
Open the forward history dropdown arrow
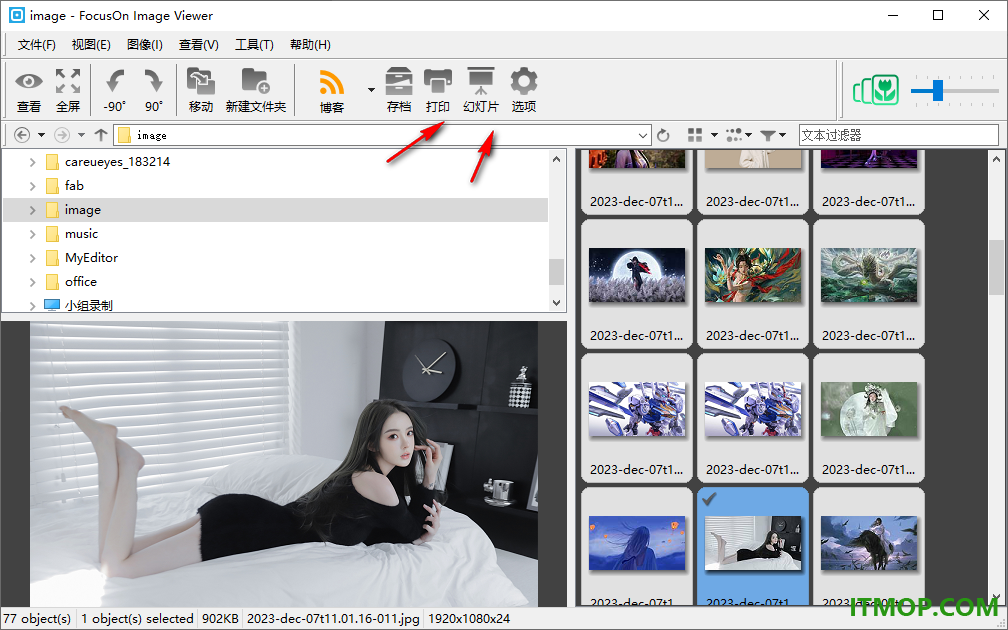point(81,135)
